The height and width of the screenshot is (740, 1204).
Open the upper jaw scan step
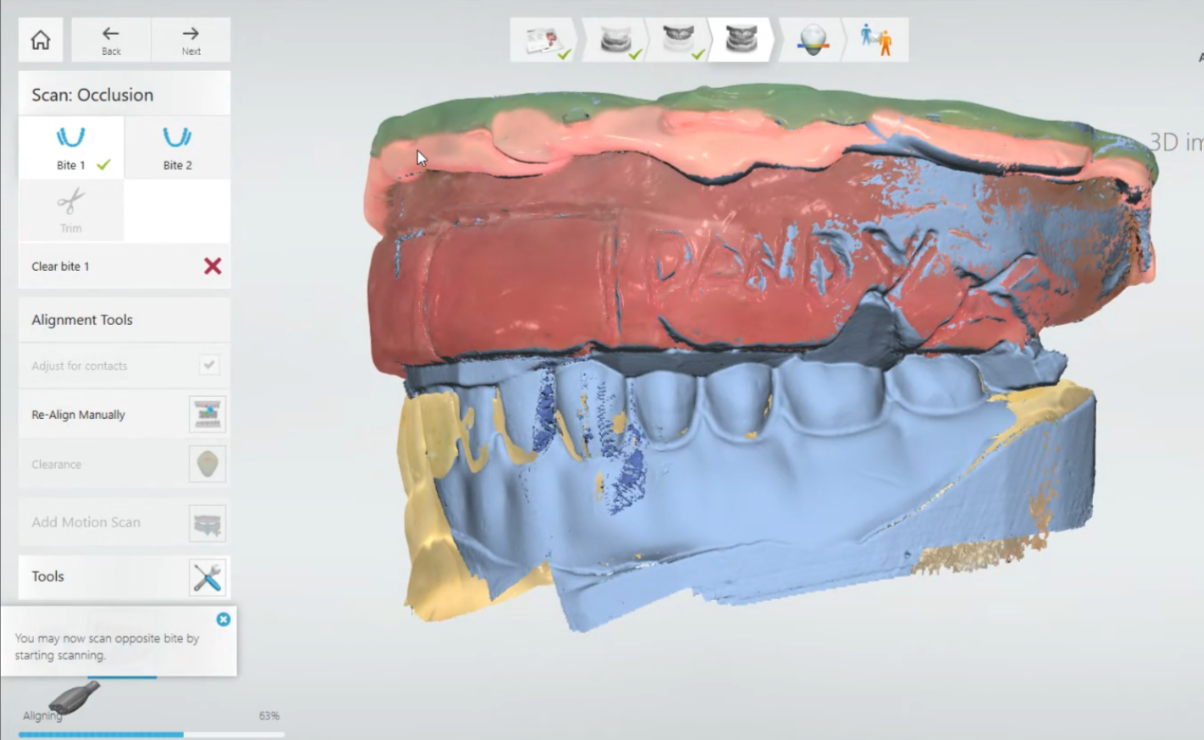tap(678, 40)
